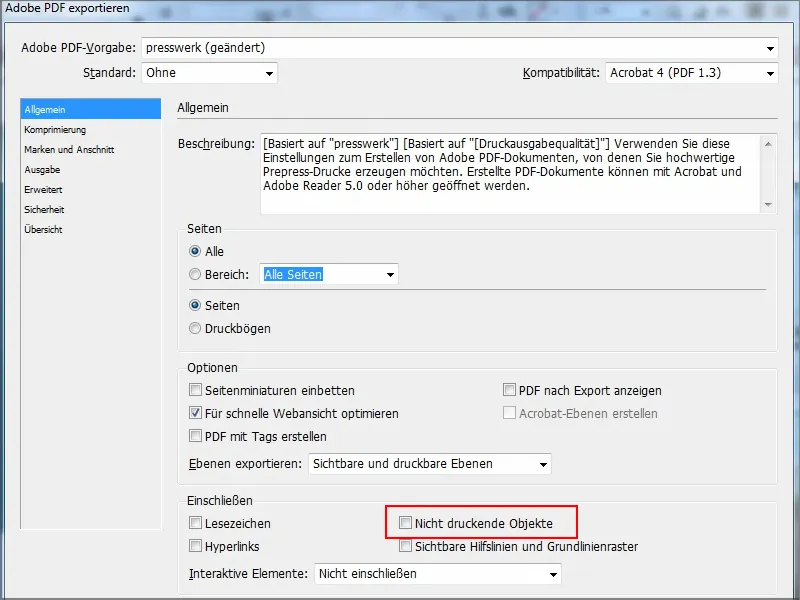The width and height of the screenshot is (800, 600).
Task: Open the Kompatibilität dropdown Acrobat 4
Action: [x=692, y=73]
